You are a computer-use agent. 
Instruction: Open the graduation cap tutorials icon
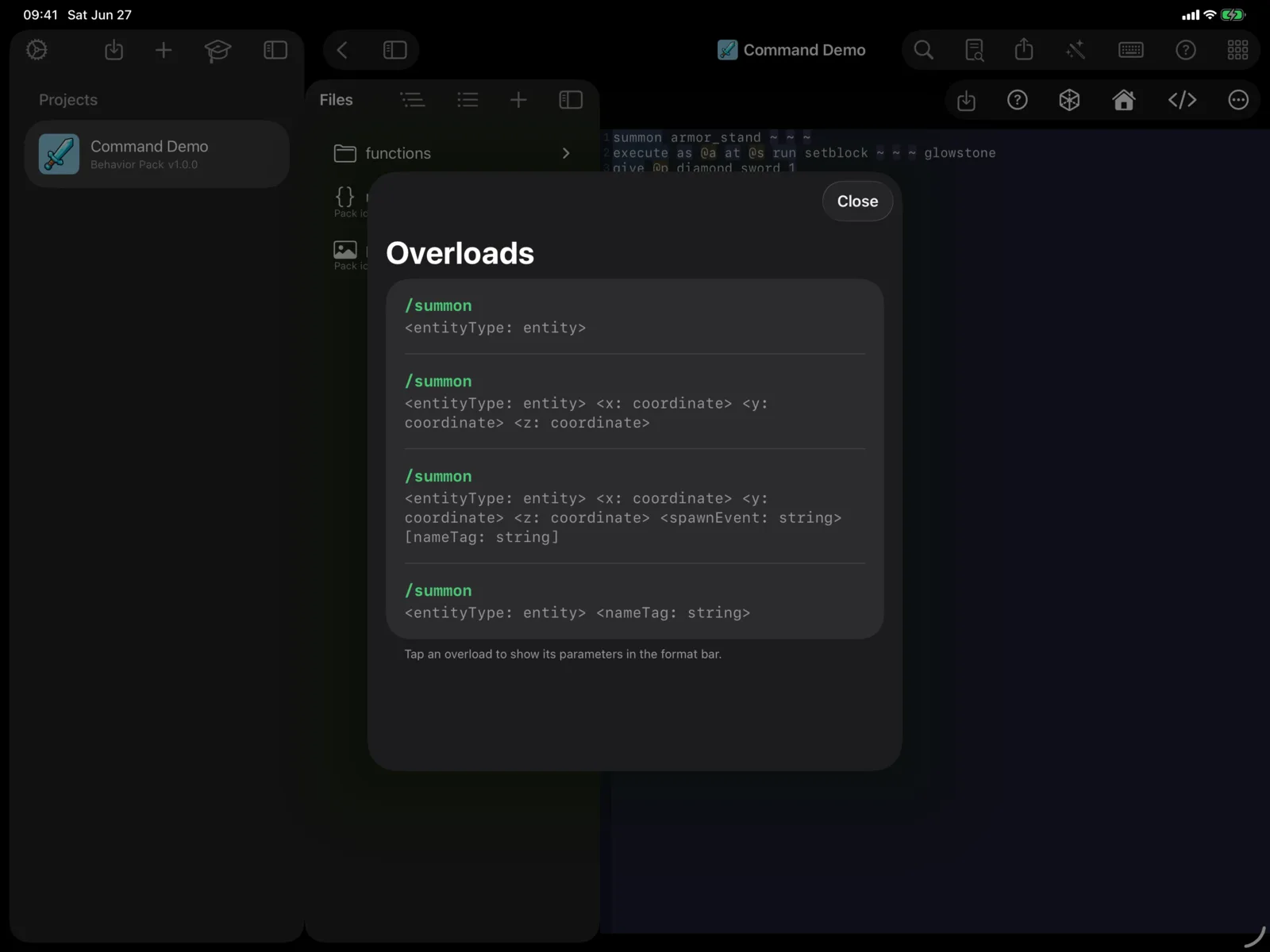pos(217,51)
